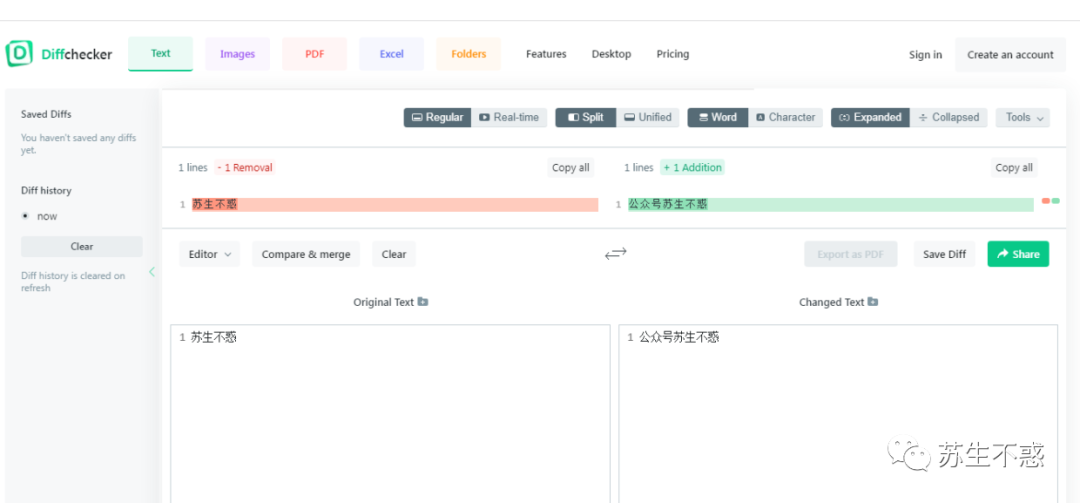Image resolution: width=1080 pixels, height=503 pixels.
Task: Select Split view layout
Action: pyautogui.click(x=585, y=117)
